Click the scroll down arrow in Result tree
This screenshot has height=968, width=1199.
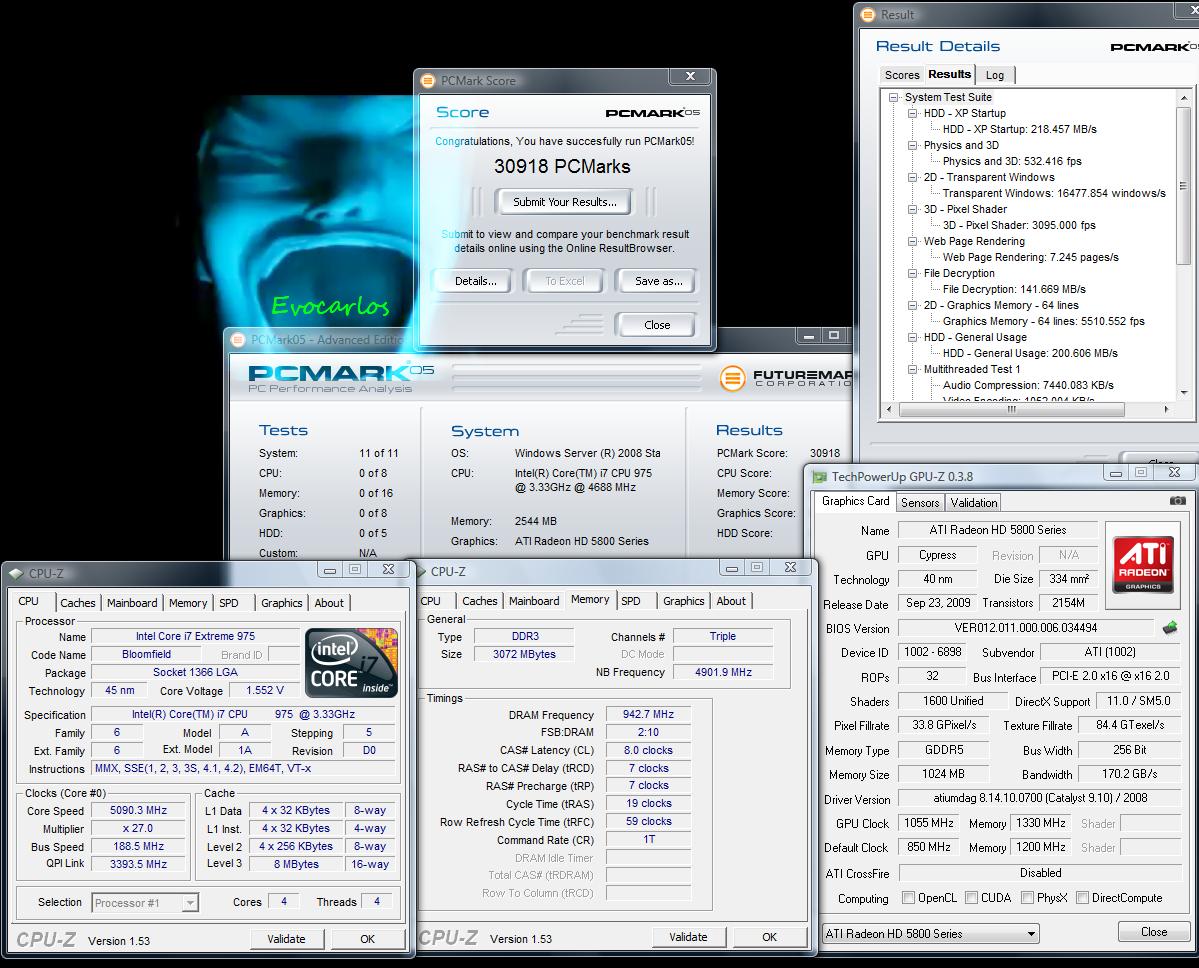coord(1184,392)
